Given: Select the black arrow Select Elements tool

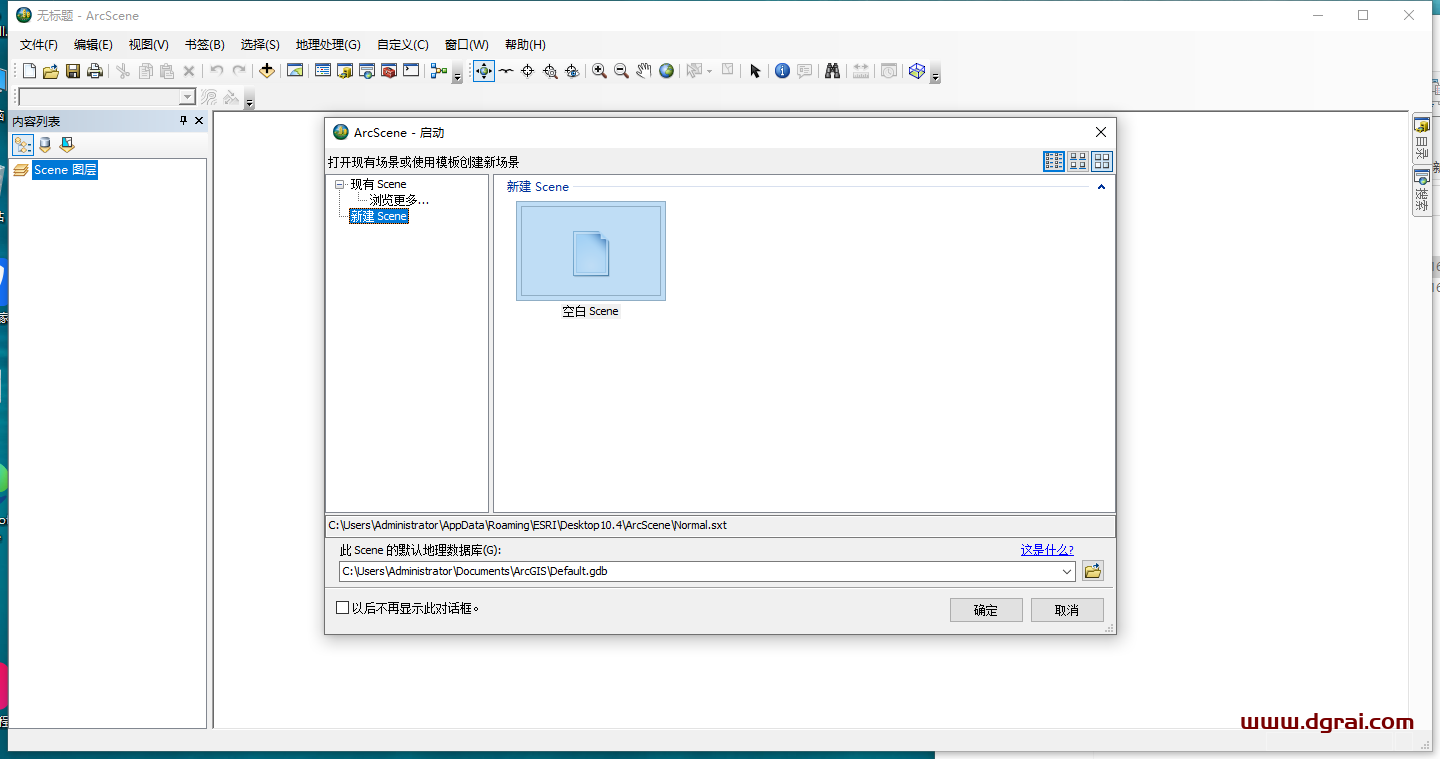Looking at the screenshot, I should [x=755, y=71].
